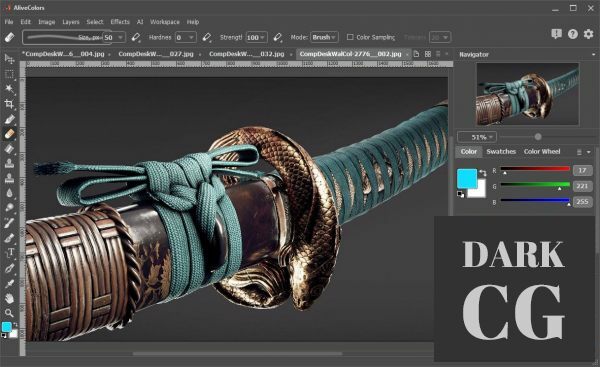Reset colors to default black and white
Screen dimensions: 600x367
point(460,194)
